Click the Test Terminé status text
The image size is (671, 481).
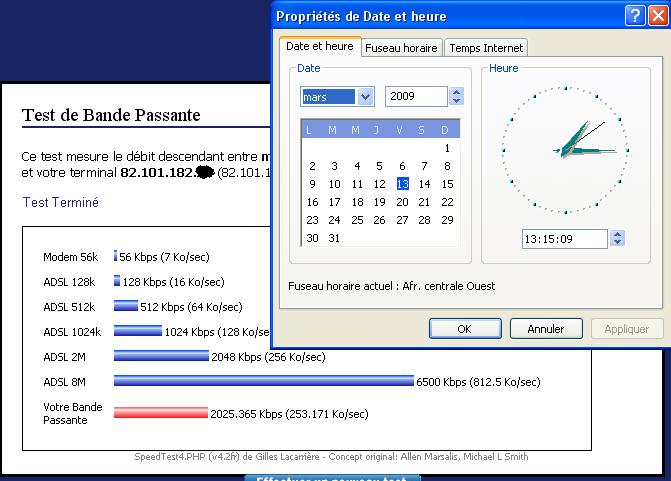(x=60, y=202)
